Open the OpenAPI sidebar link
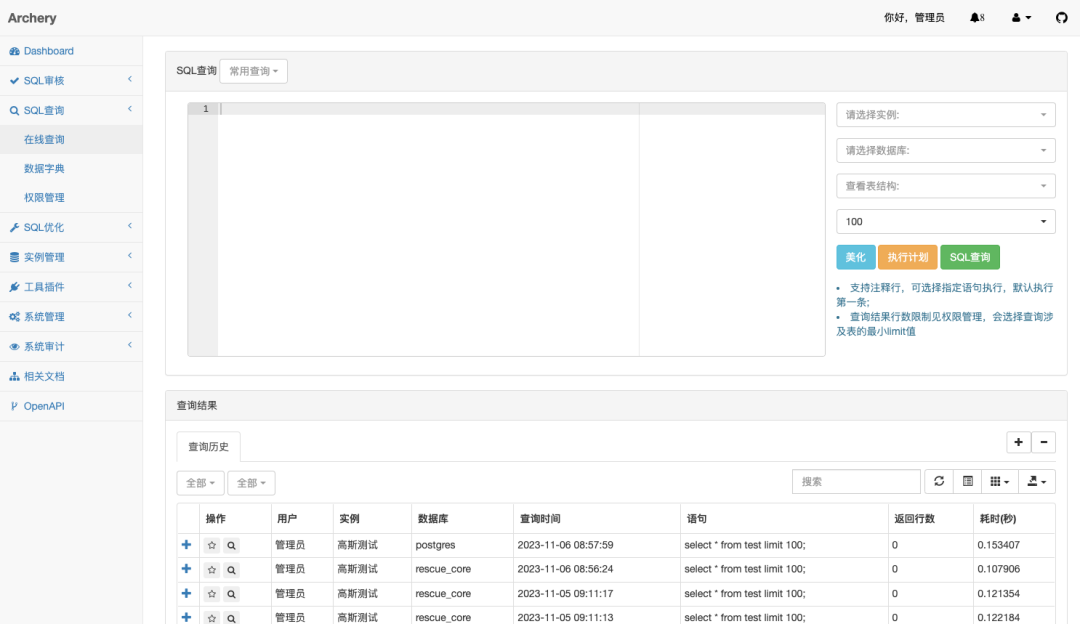Image resolution: width=1080 pixels, height=624 pixels. (71, 406)
